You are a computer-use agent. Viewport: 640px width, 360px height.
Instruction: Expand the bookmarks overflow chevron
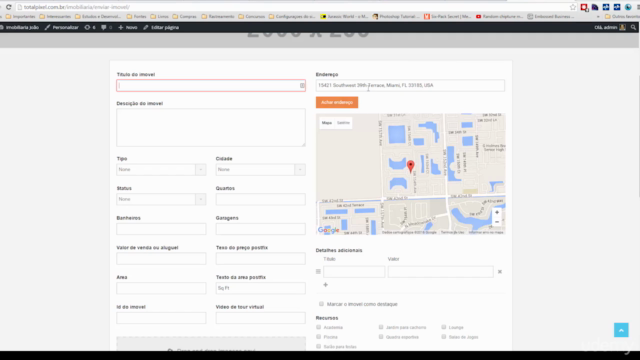point(598,17)
